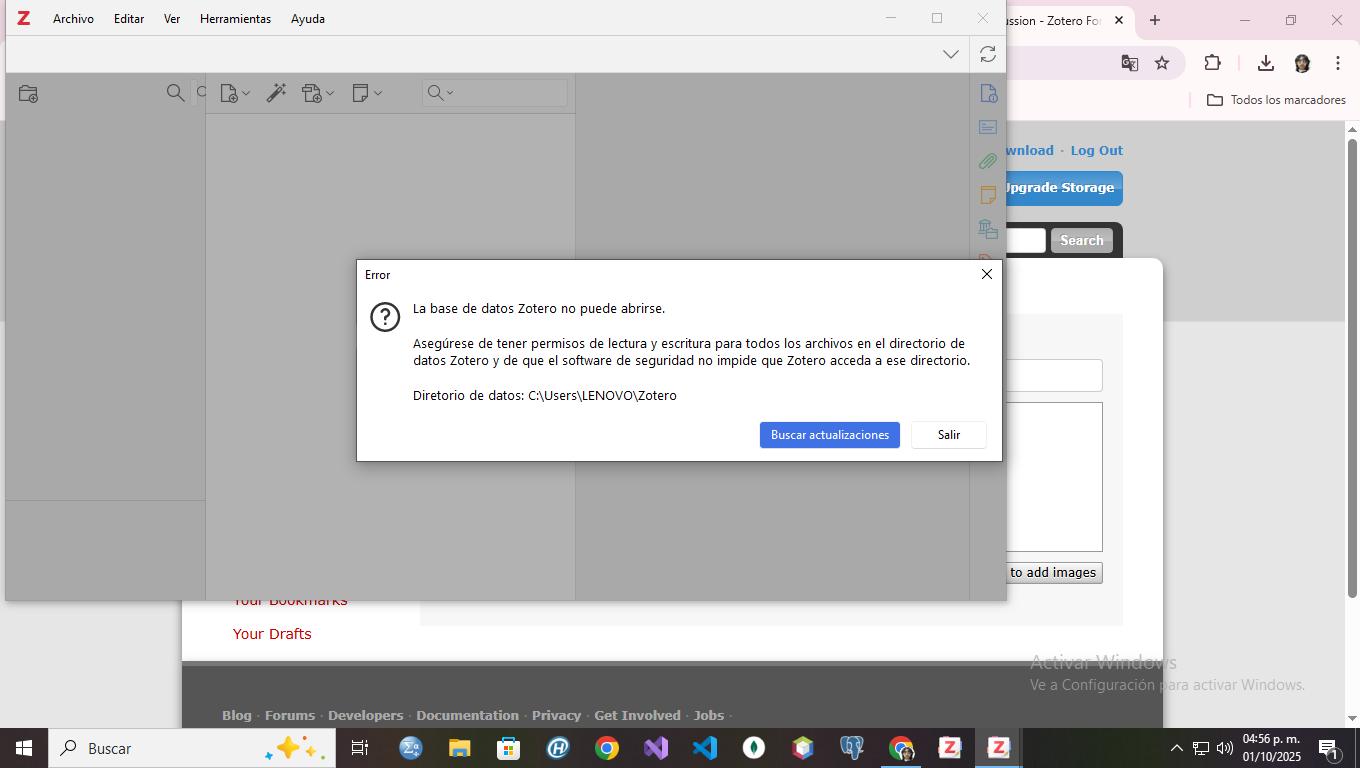
Task: Open File Explorer from the taskbar
Action: [460, 748]
